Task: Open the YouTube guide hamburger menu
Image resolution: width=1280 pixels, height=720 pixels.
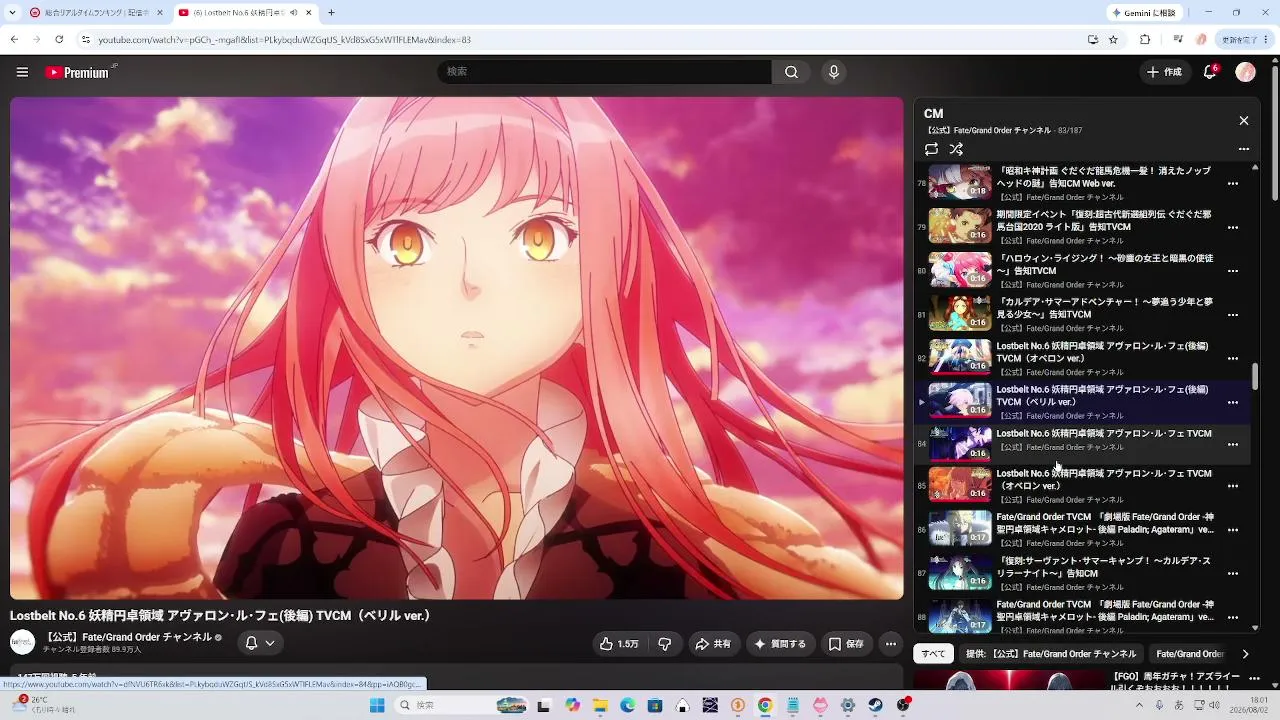Action: click(x=22, y=72)
